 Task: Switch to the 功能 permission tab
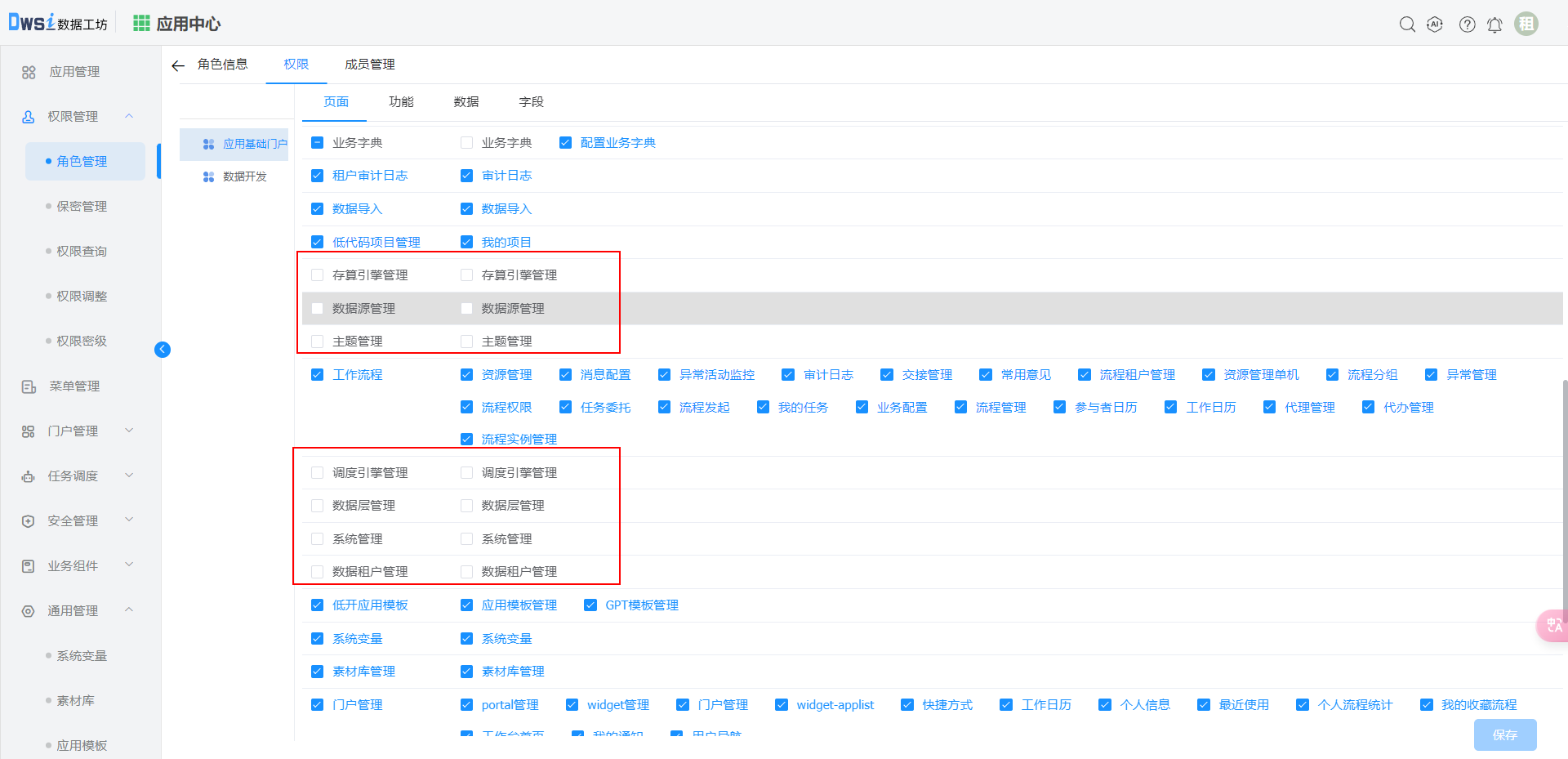[401, 102]
